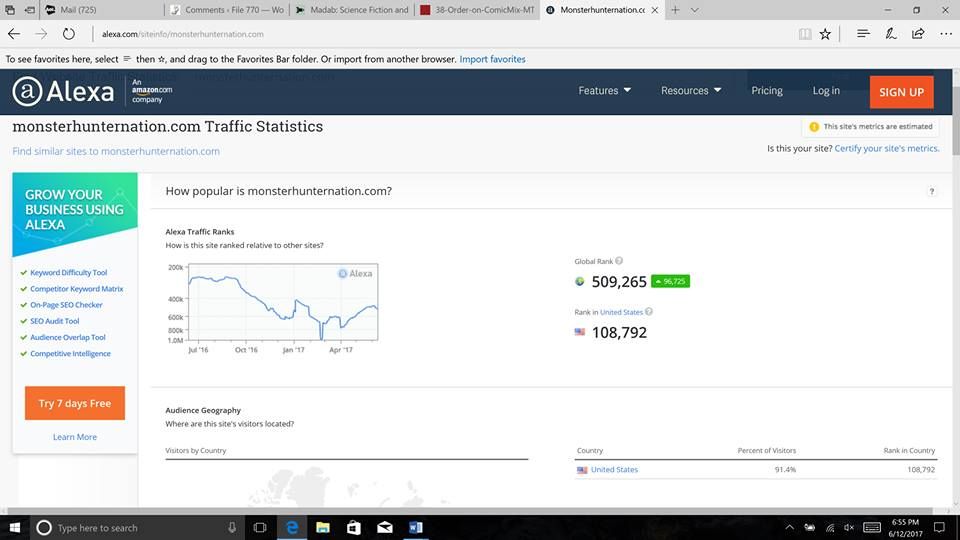Viewport: 960px width, 540px height.
Task: Open the Pricing menu item
Action: [767, 91]
